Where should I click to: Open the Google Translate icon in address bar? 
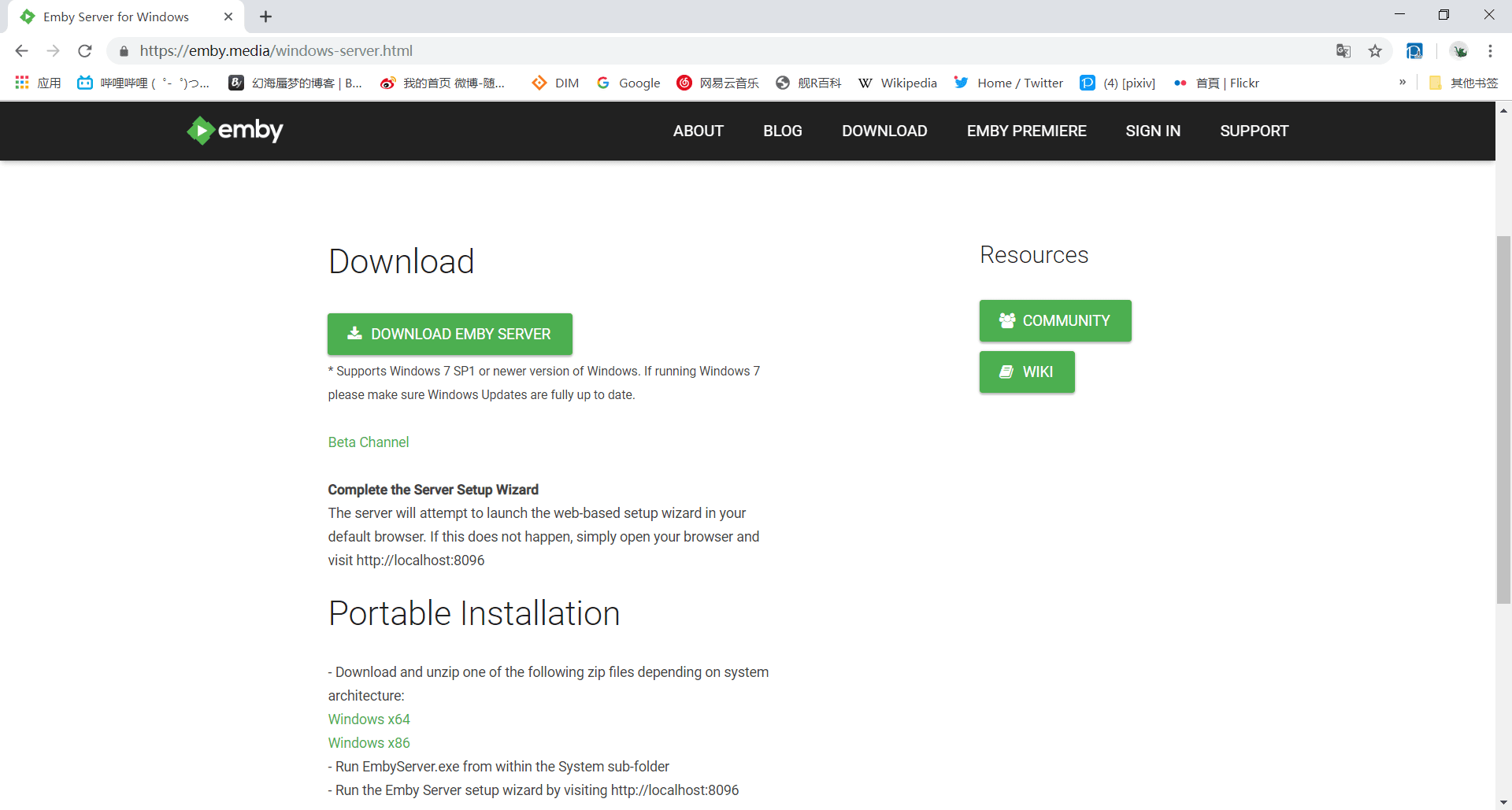tap(1343, 51)
